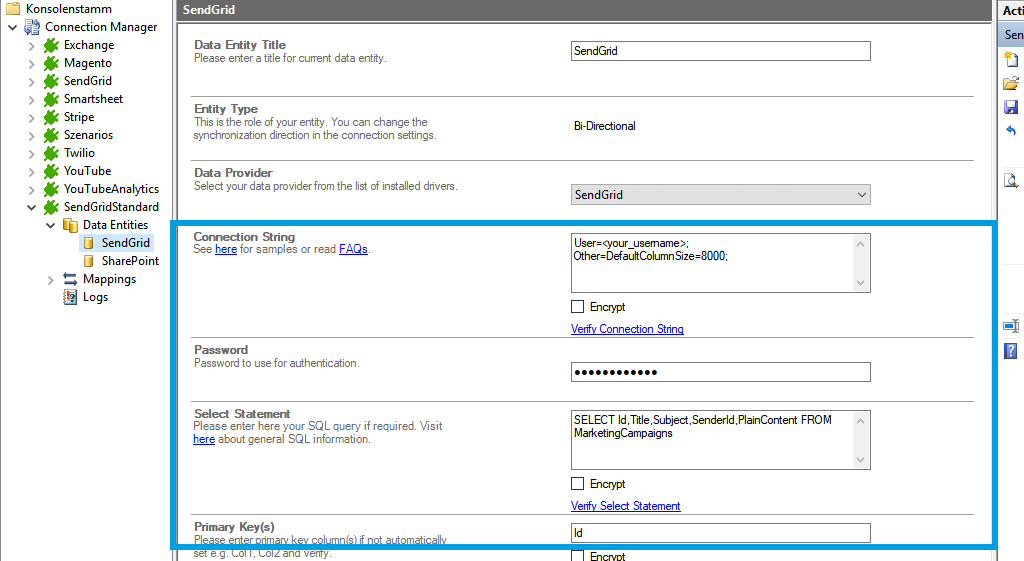This screenshot has width=1024, height=561.
Task: Tick Encrypt checkbox under Select Statement
Action: pos(578,484)
